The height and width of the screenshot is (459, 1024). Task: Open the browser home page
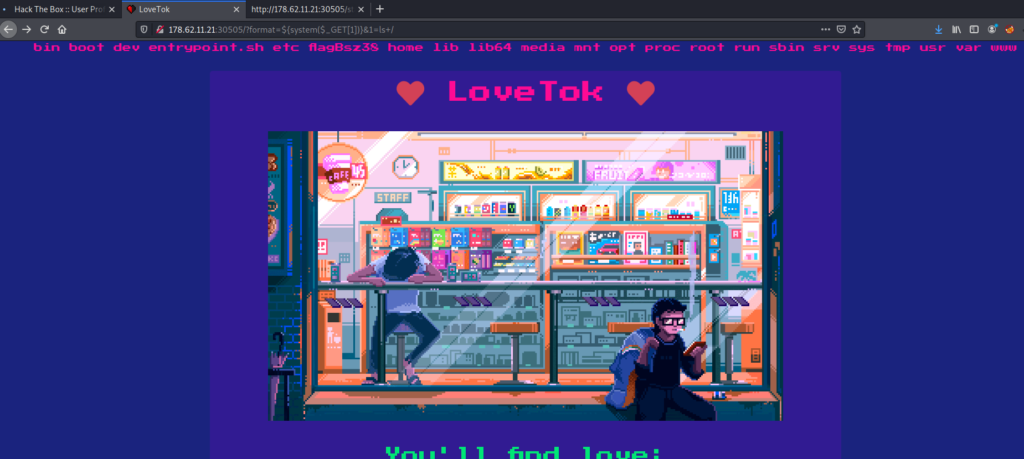(62, 29)
